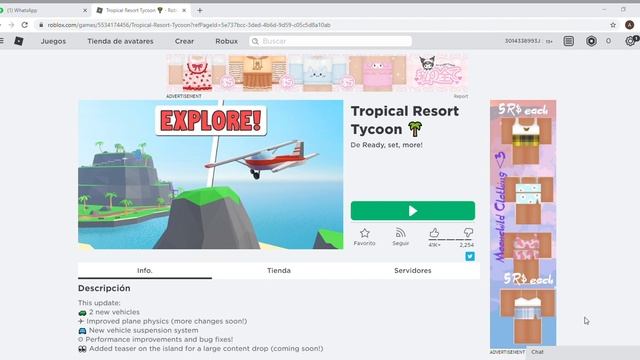Screen dimensions: 640x360
Task: Open a new browser tab
Action: (x=200, y=11)
